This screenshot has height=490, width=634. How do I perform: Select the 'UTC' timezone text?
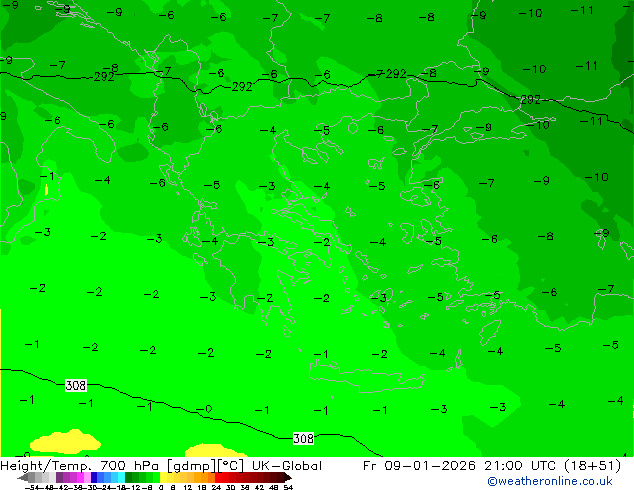coord(543,466)
